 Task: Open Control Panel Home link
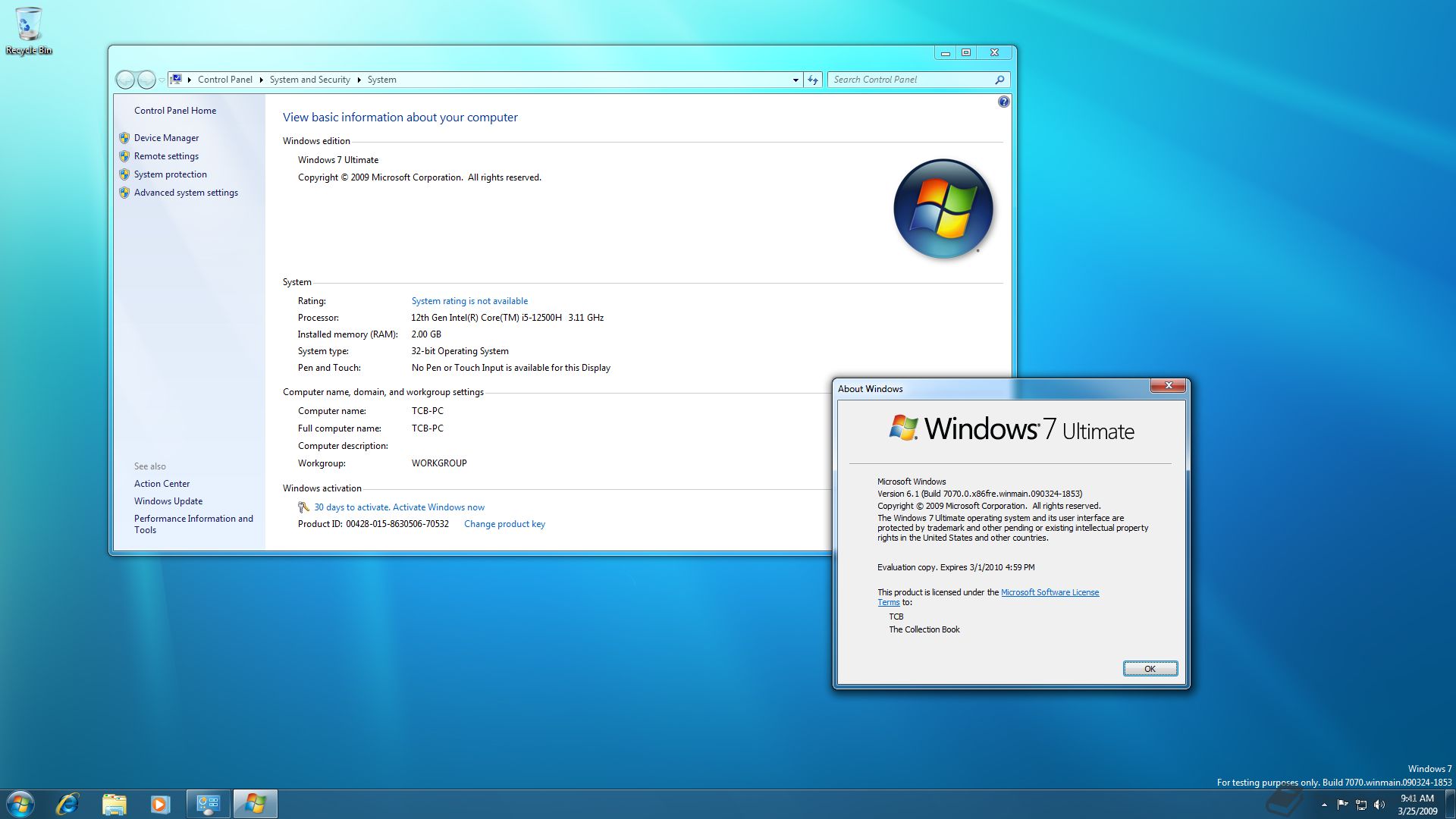(x=175, y=111)
